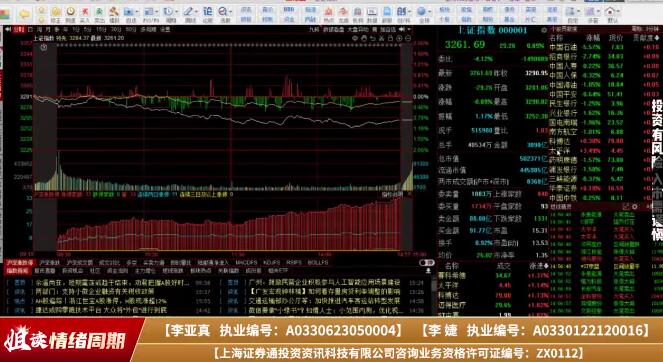Open the 热点 flame hot-spots icon

(x=329, y=14)
